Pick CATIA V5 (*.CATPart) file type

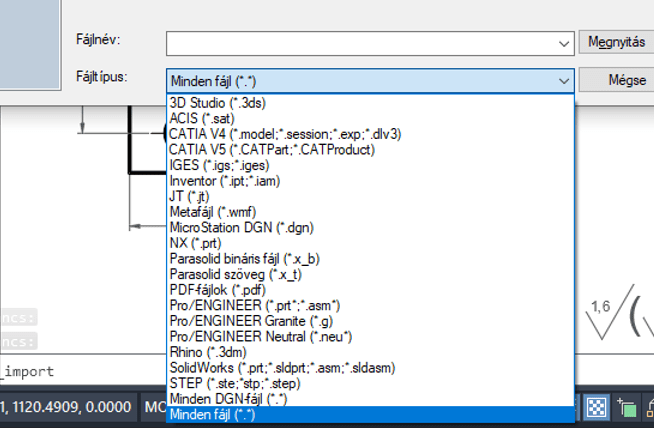point(272,149)
